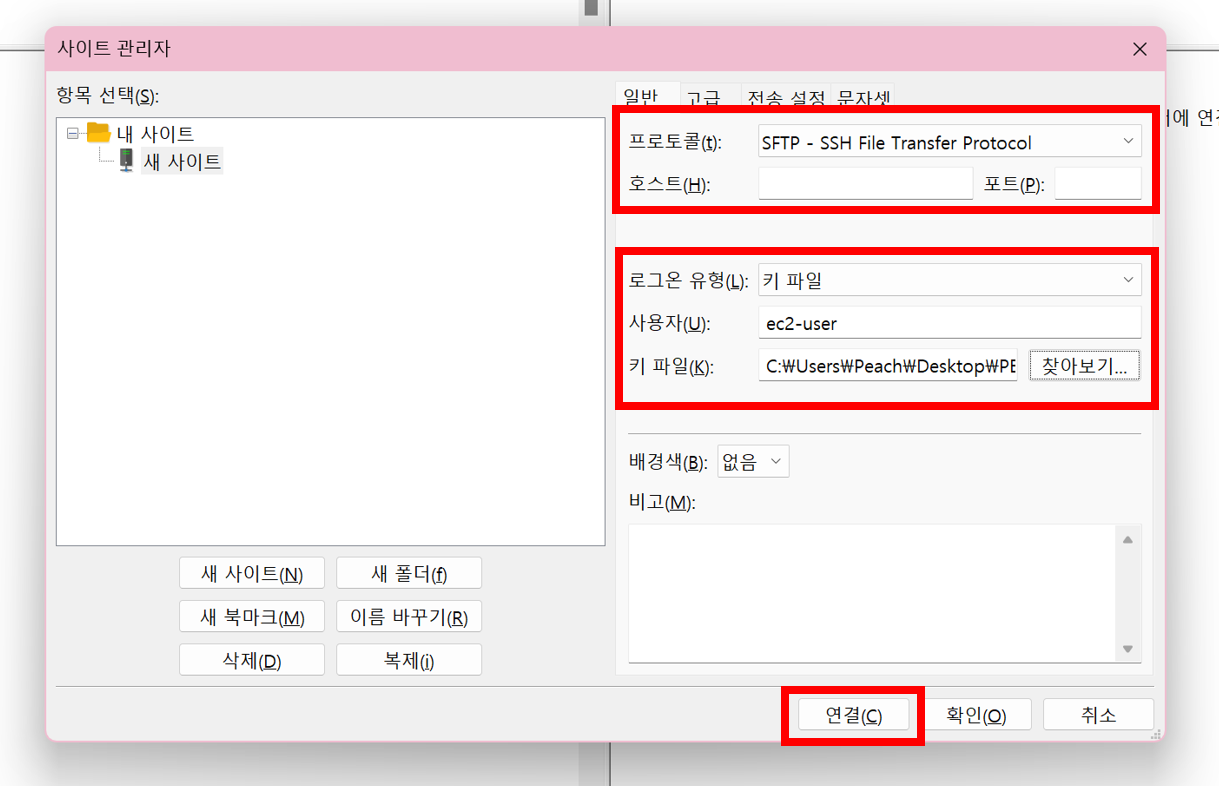This screenshot has height=786, width=1219.
Task: Click the folder icon beside 내 사이트
Action: pos(98,132)
